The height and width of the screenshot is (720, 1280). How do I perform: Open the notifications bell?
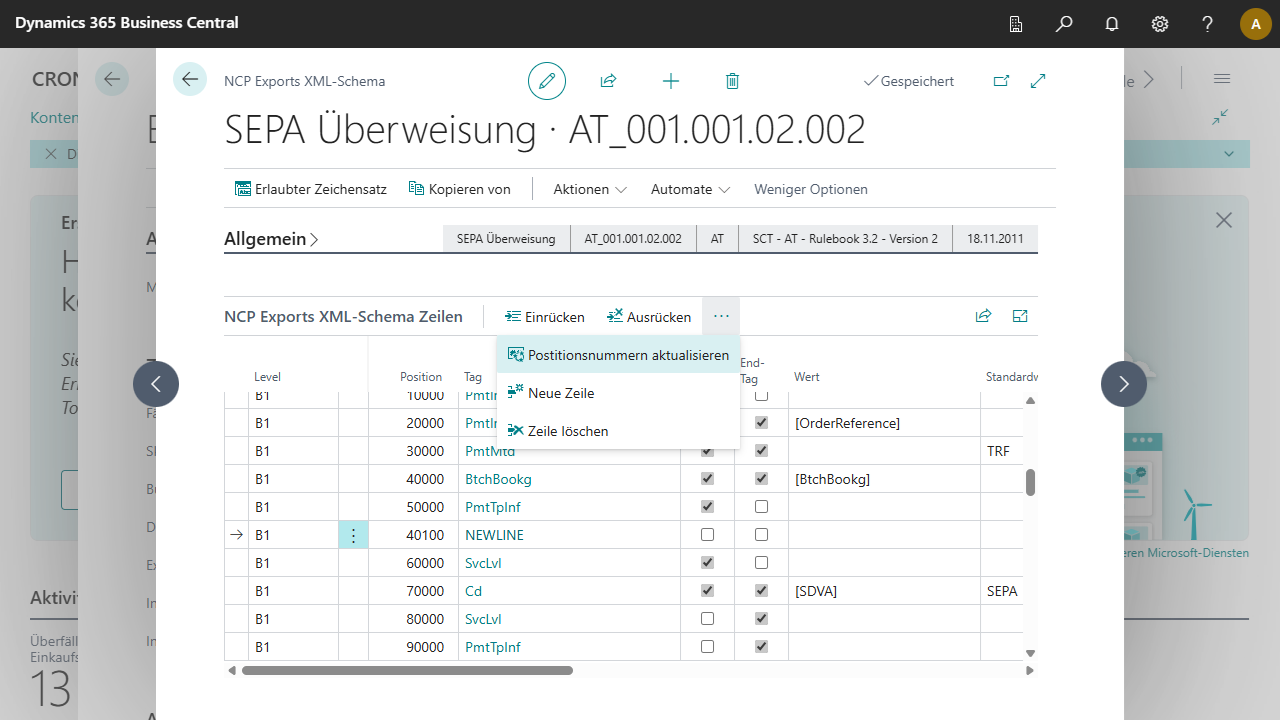click(1112, 23)
